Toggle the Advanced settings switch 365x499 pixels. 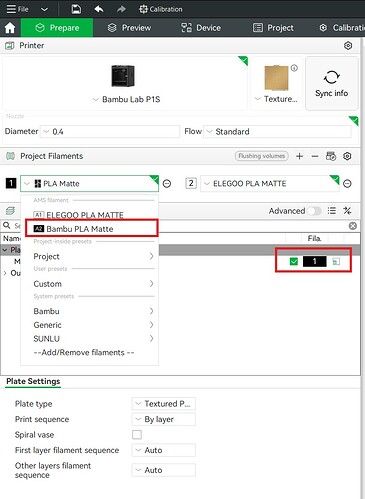point(314,211)
